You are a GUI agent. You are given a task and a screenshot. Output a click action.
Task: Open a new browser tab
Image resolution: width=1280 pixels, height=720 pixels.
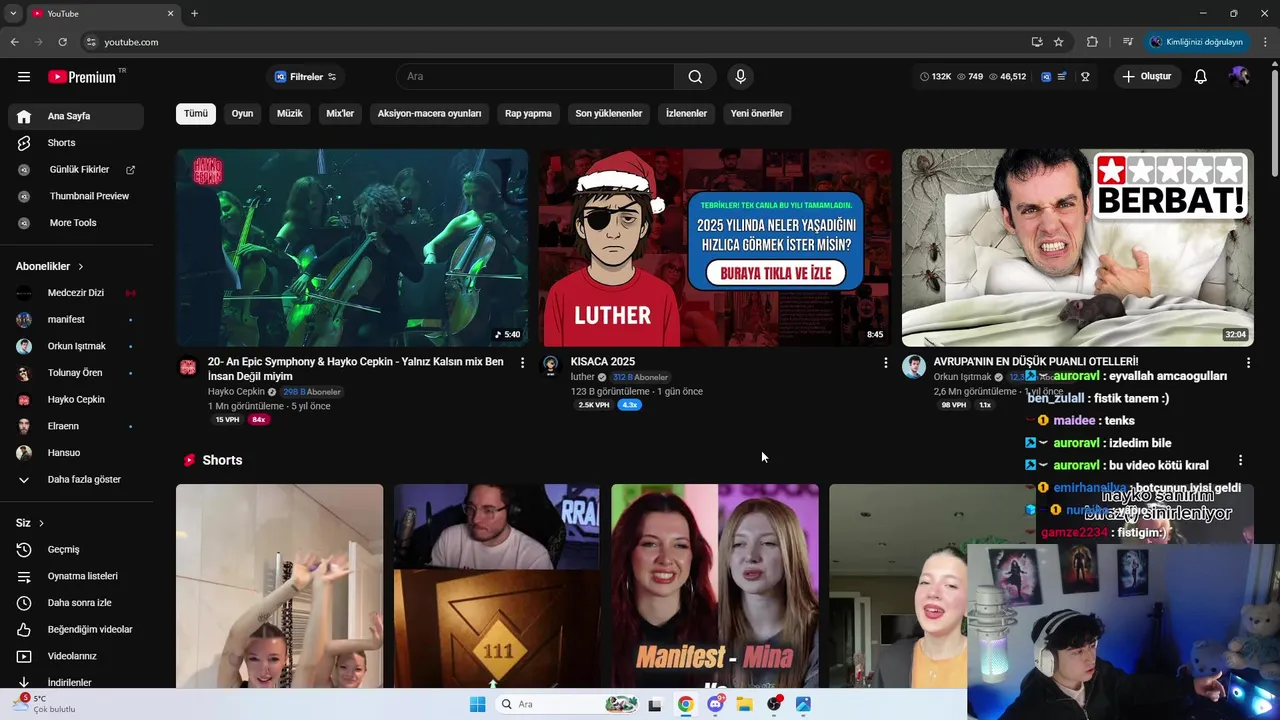(x=194, y=13)
